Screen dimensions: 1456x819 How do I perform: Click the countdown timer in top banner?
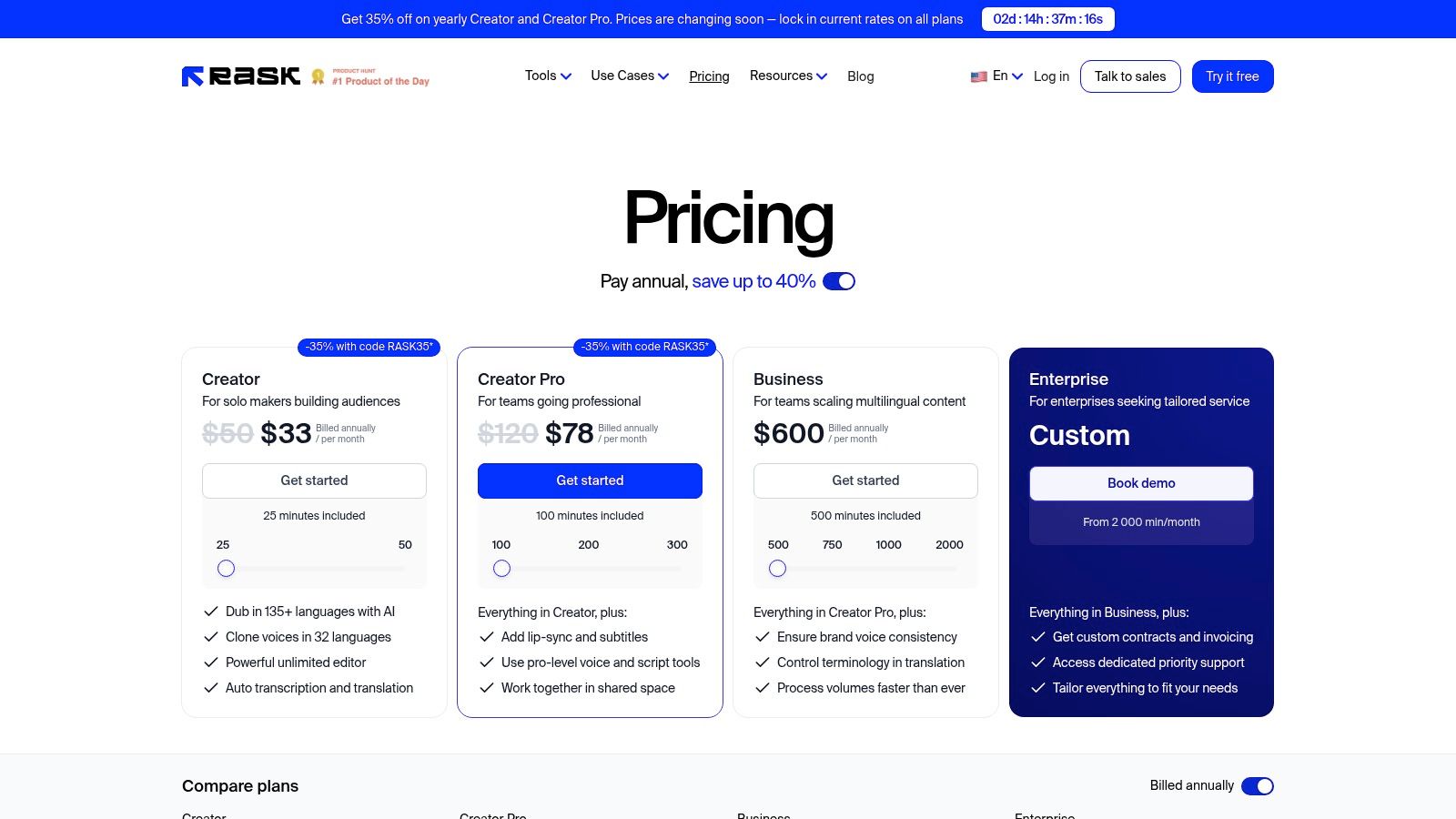1047,19
